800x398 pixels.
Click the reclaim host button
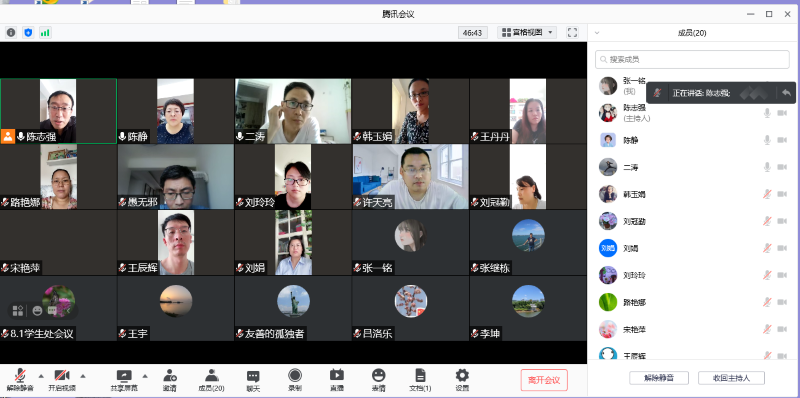tap(731, 378)
